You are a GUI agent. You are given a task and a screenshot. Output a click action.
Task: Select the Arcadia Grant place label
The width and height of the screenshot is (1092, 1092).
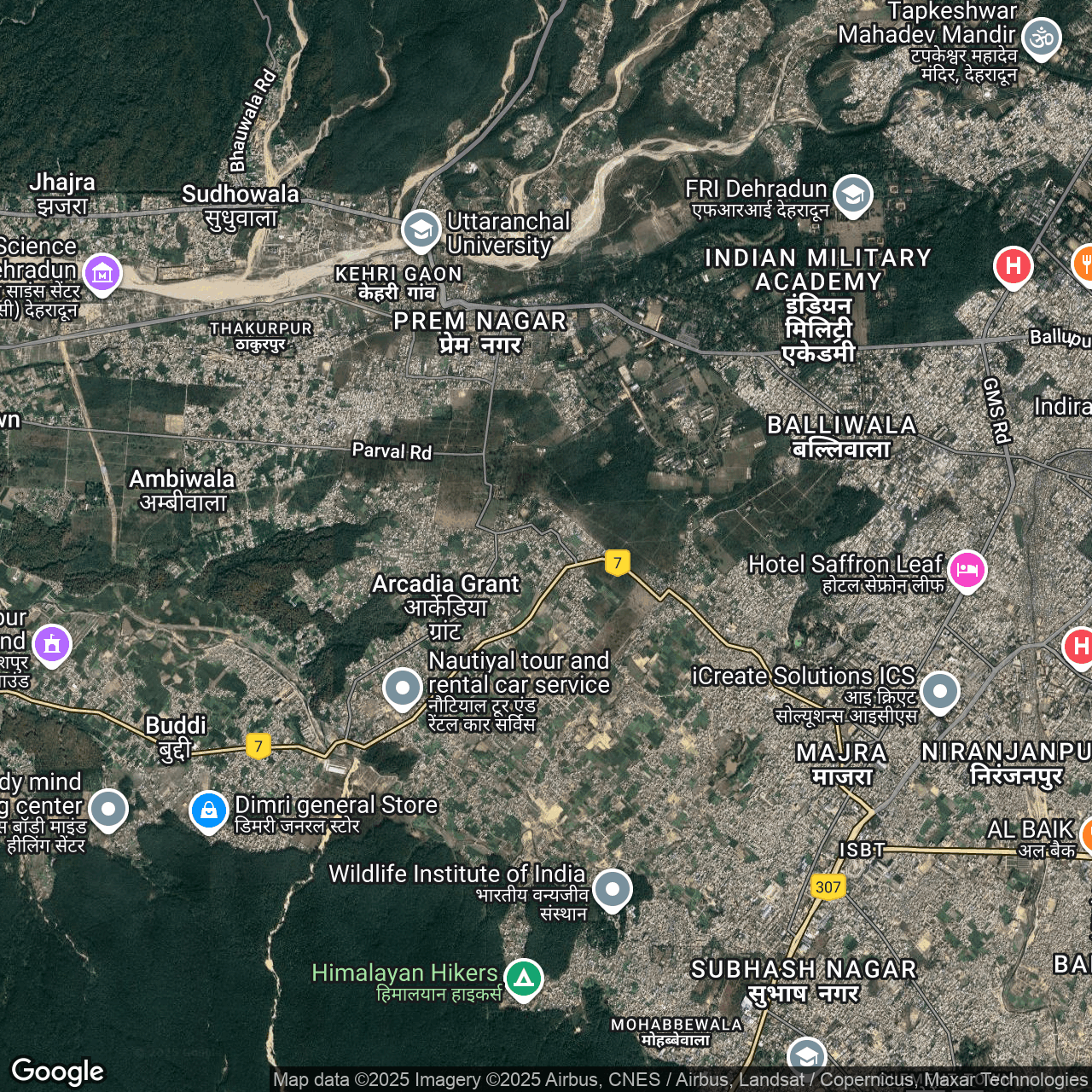coord(445,606)
